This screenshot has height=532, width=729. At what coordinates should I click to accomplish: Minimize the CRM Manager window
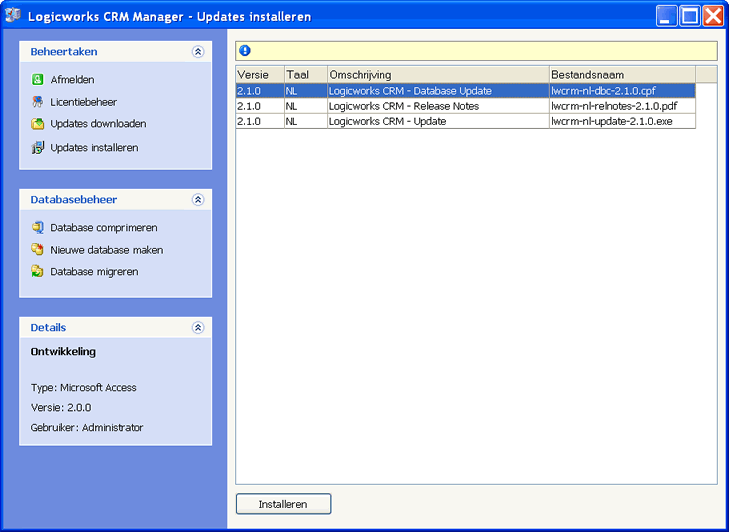click(667, 16)
